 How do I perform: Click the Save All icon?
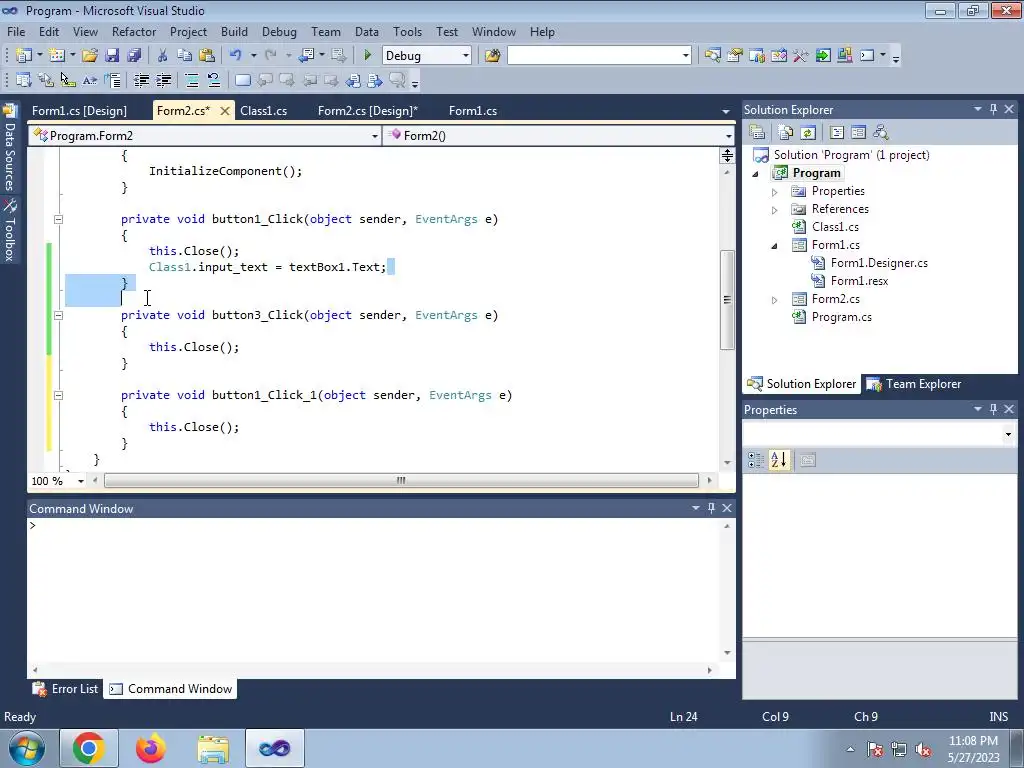tap(134, 56)
